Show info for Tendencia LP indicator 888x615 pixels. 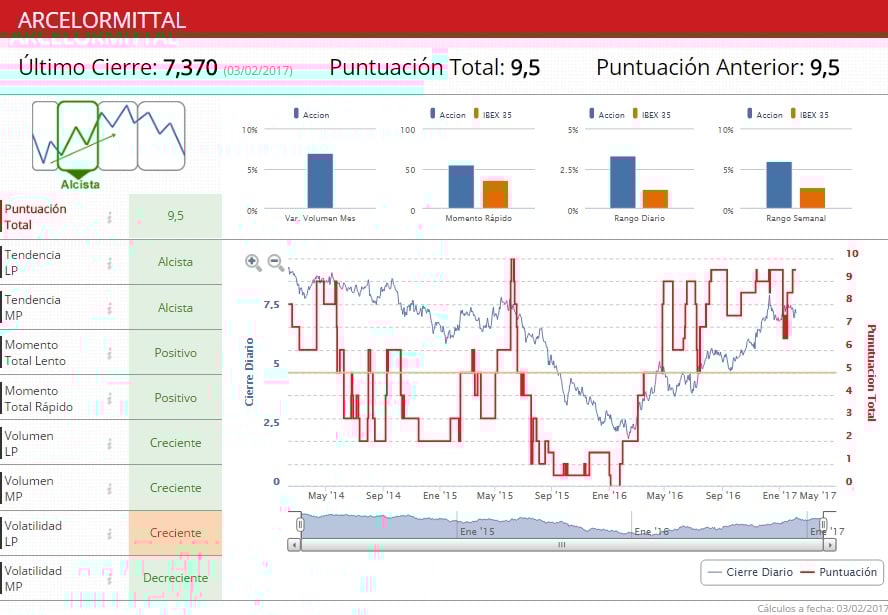109,262
